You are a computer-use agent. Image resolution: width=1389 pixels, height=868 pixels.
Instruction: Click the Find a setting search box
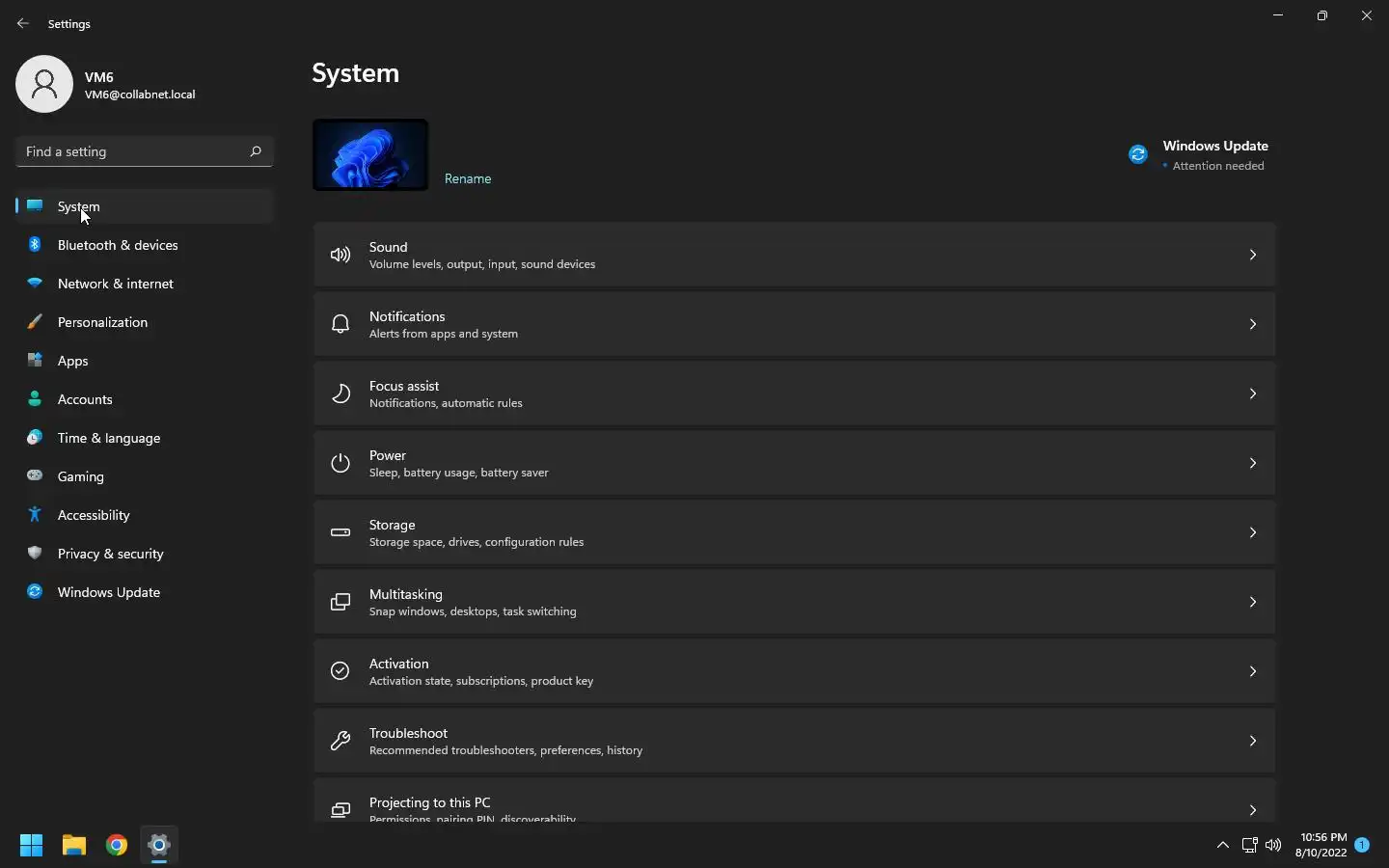coord(145,151)
